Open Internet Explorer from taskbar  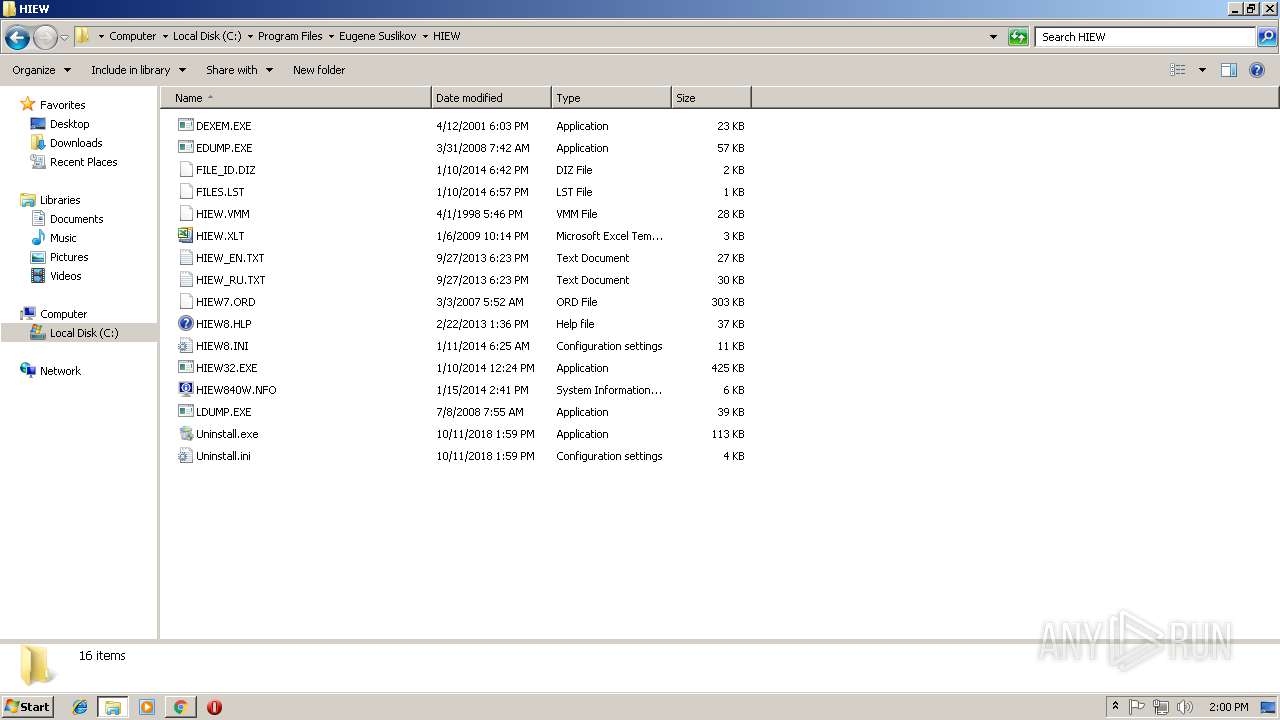tap(80, 707)
